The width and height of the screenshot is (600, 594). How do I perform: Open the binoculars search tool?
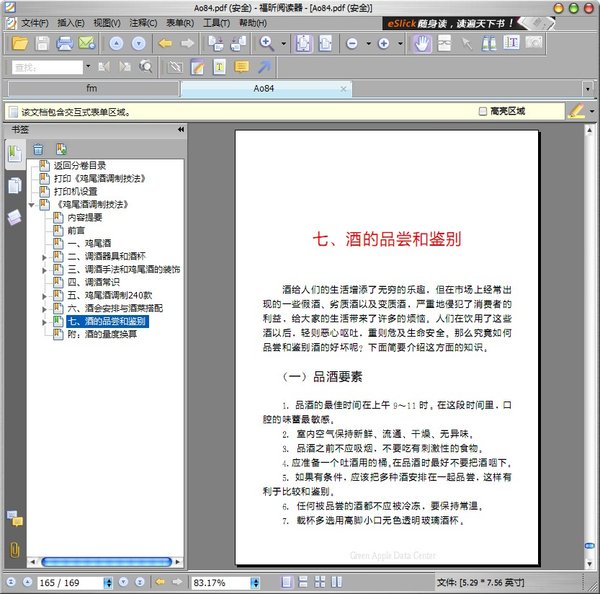coord(489,43)
